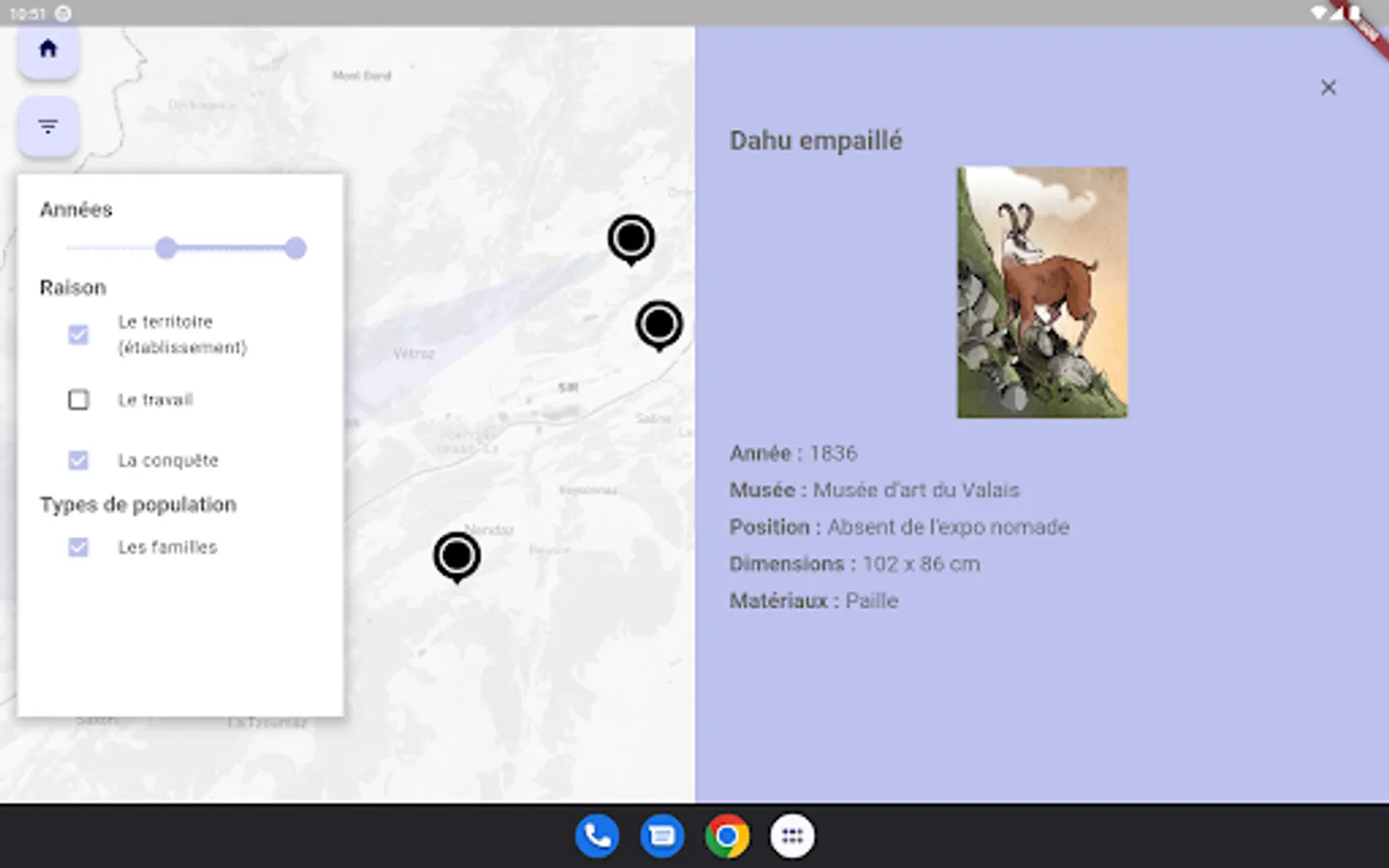Screen dimensions: 1389x868
Task: Click the 'Année : 1836' line
Action: coord(793,453)
